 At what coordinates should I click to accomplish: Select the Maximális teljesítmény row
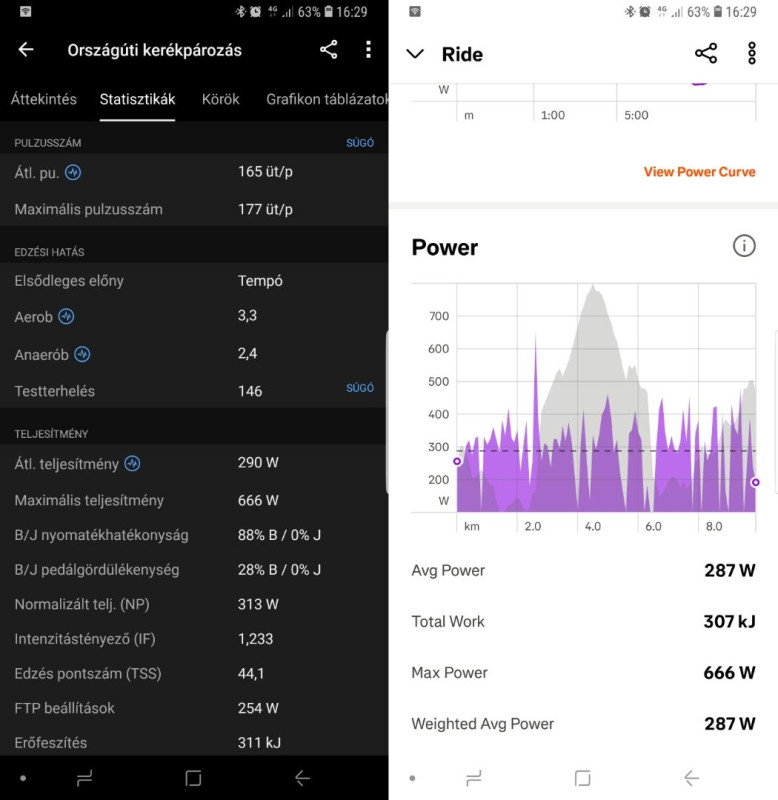coord(194,501)
